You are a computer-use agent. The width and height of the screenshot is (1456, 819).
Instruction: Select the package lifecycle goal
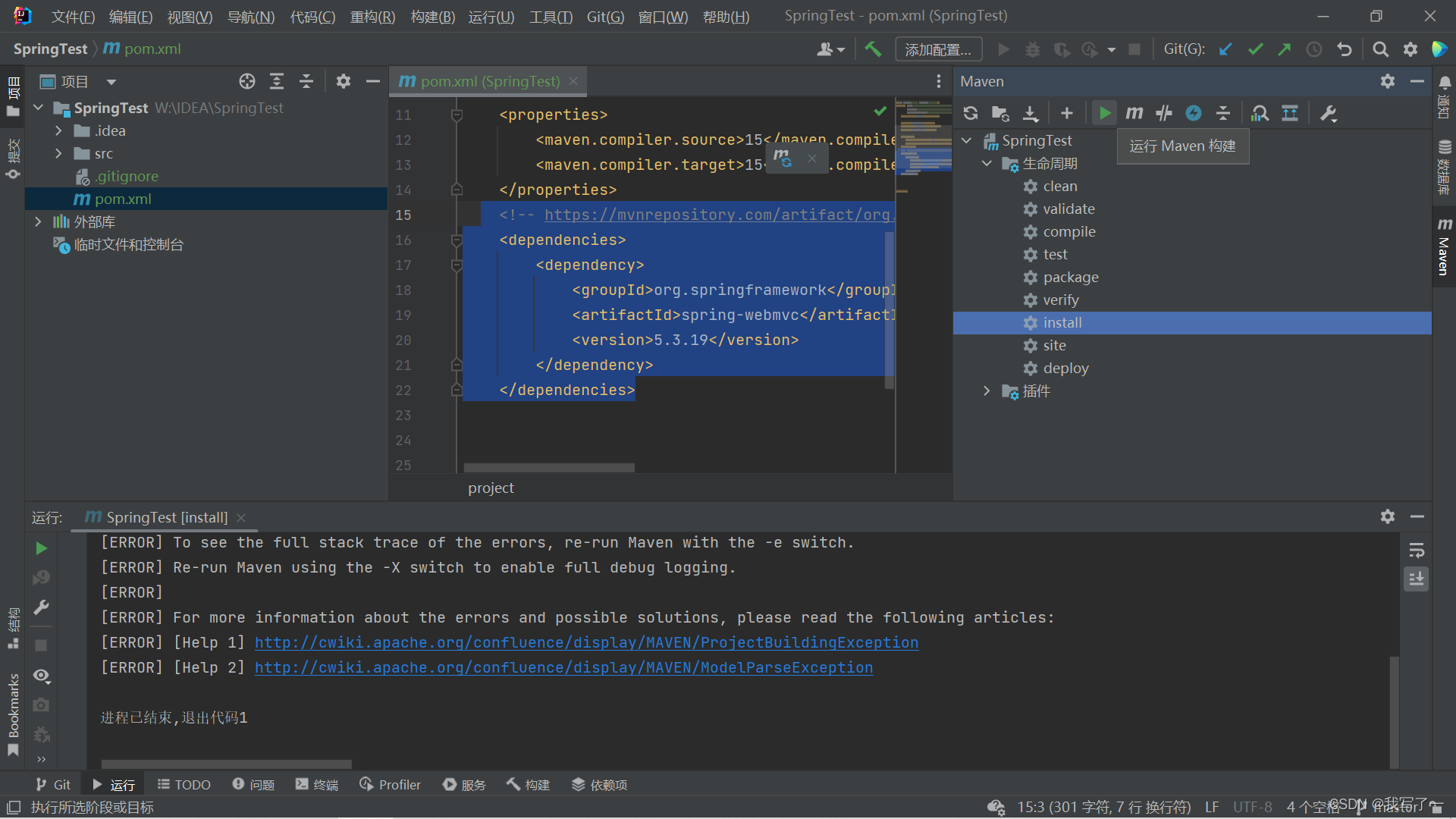click(x=1070, y=278)
